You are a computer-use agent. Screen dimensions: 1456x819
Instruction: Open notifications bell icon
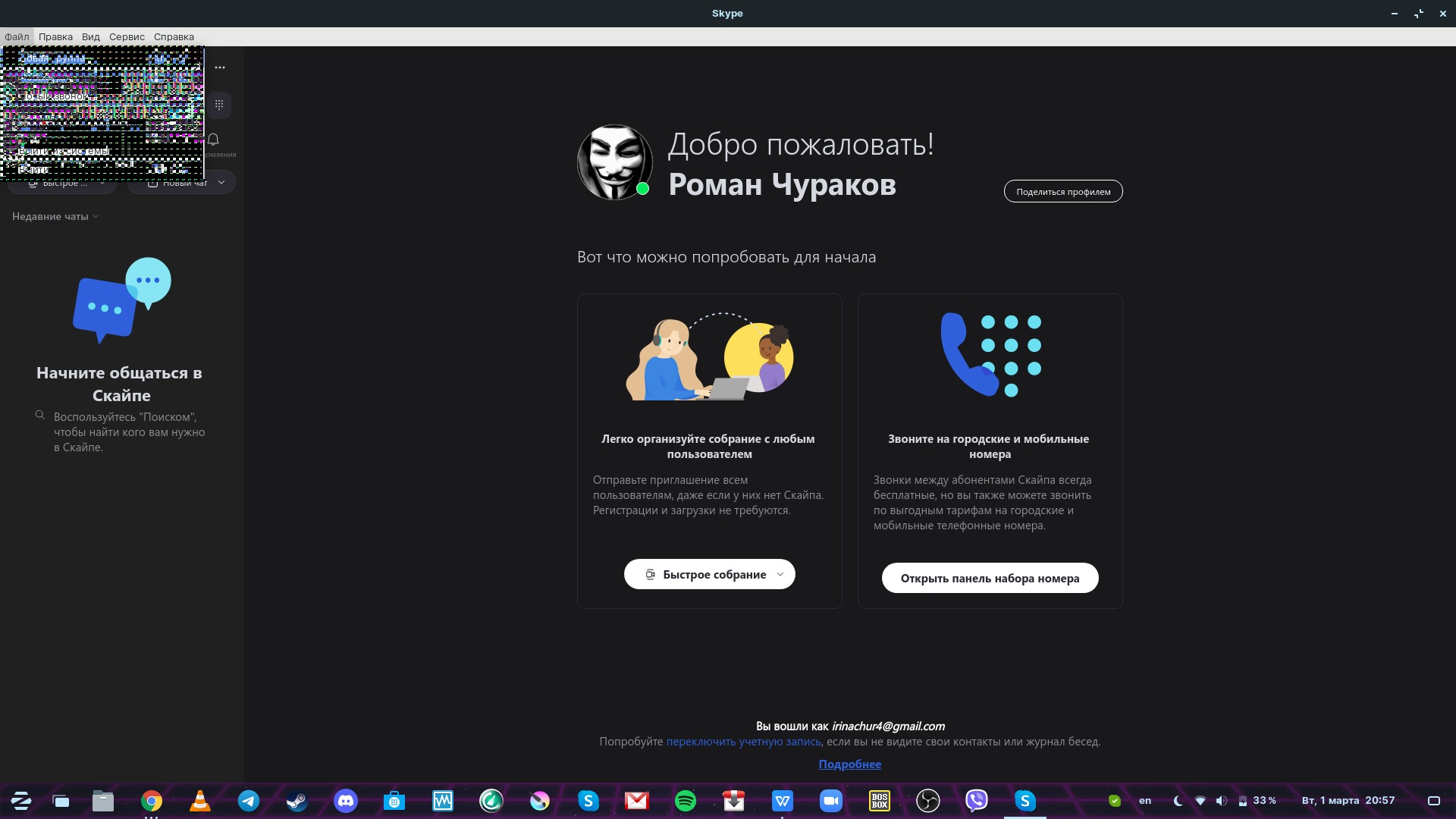(213, 140)
